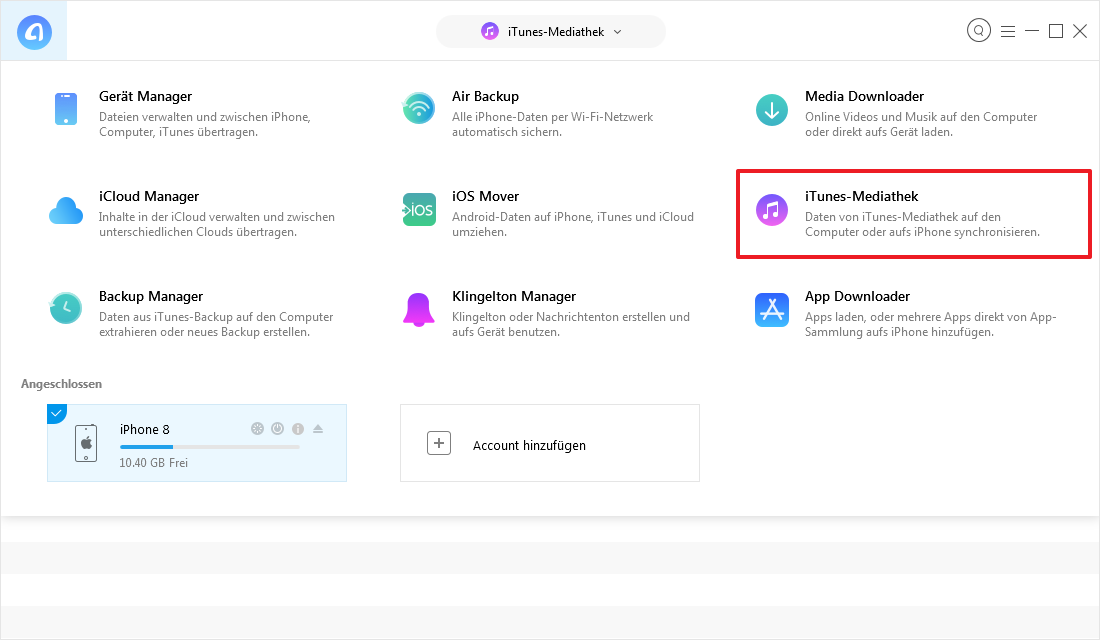1100x640 pixels.
Task: Open the hamburger menu in title bar
Action: point(1008,32)
